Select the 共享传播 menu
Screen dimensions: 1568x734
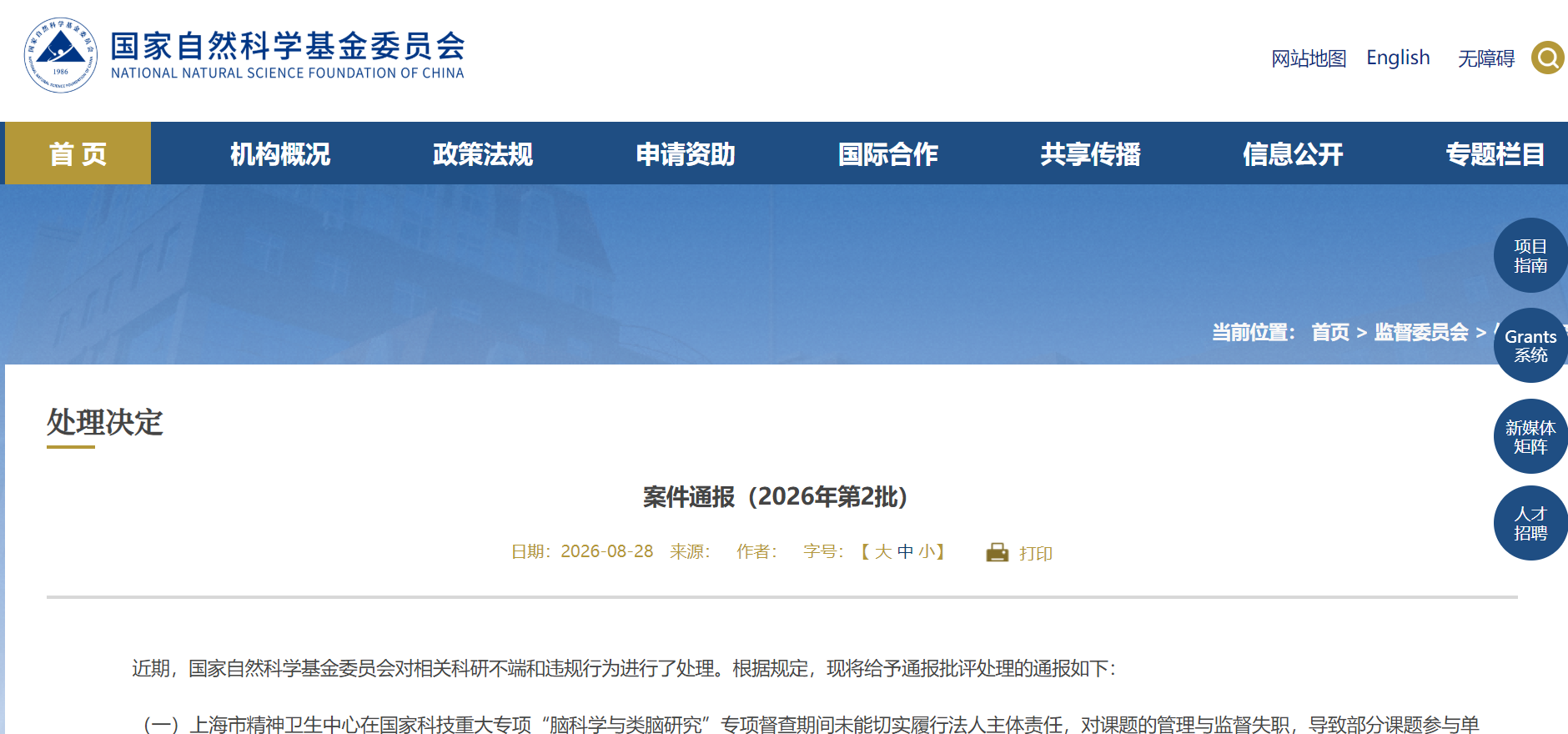1091,153
